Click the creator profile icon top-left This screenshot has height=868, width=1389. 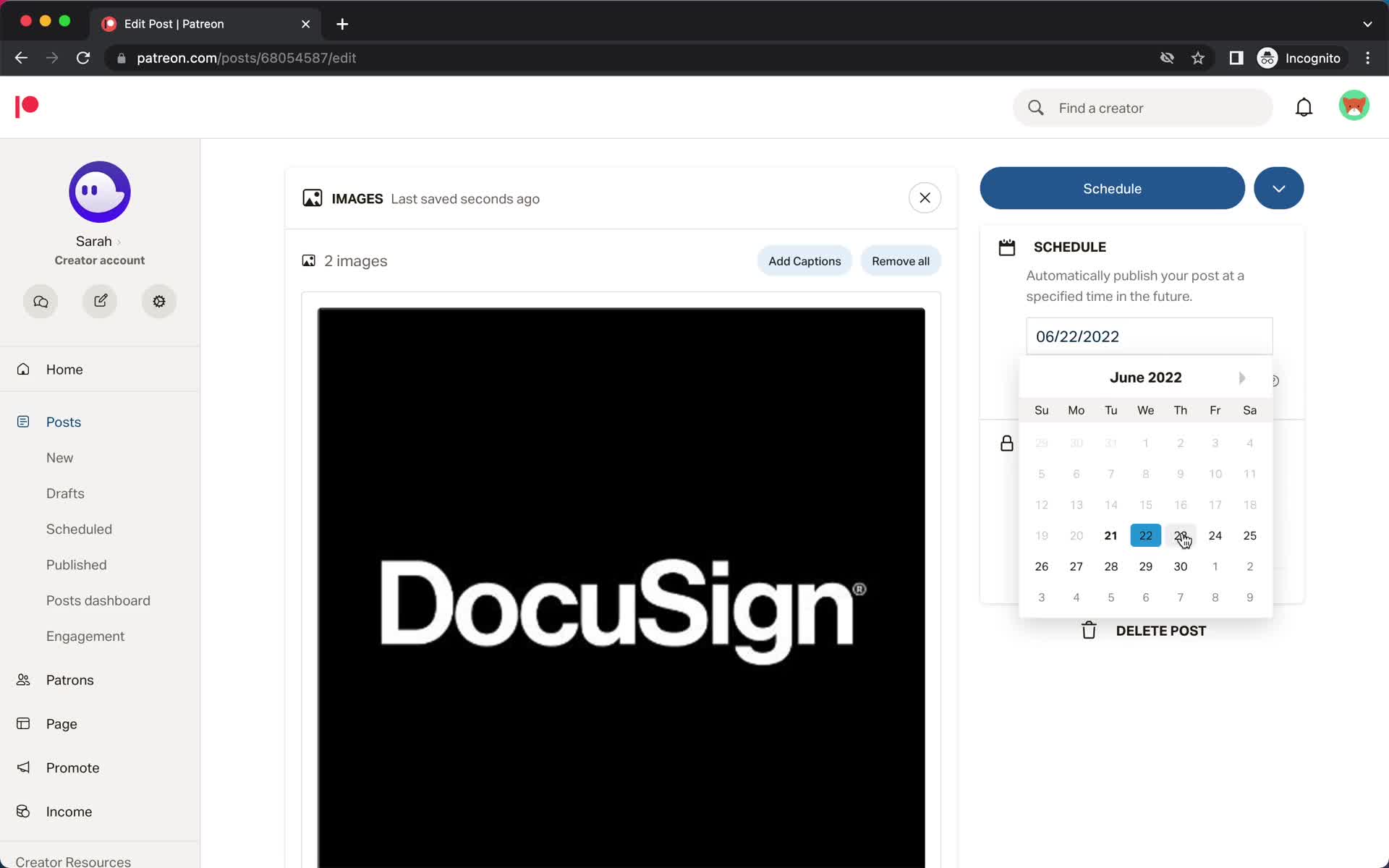coord(99,191)
